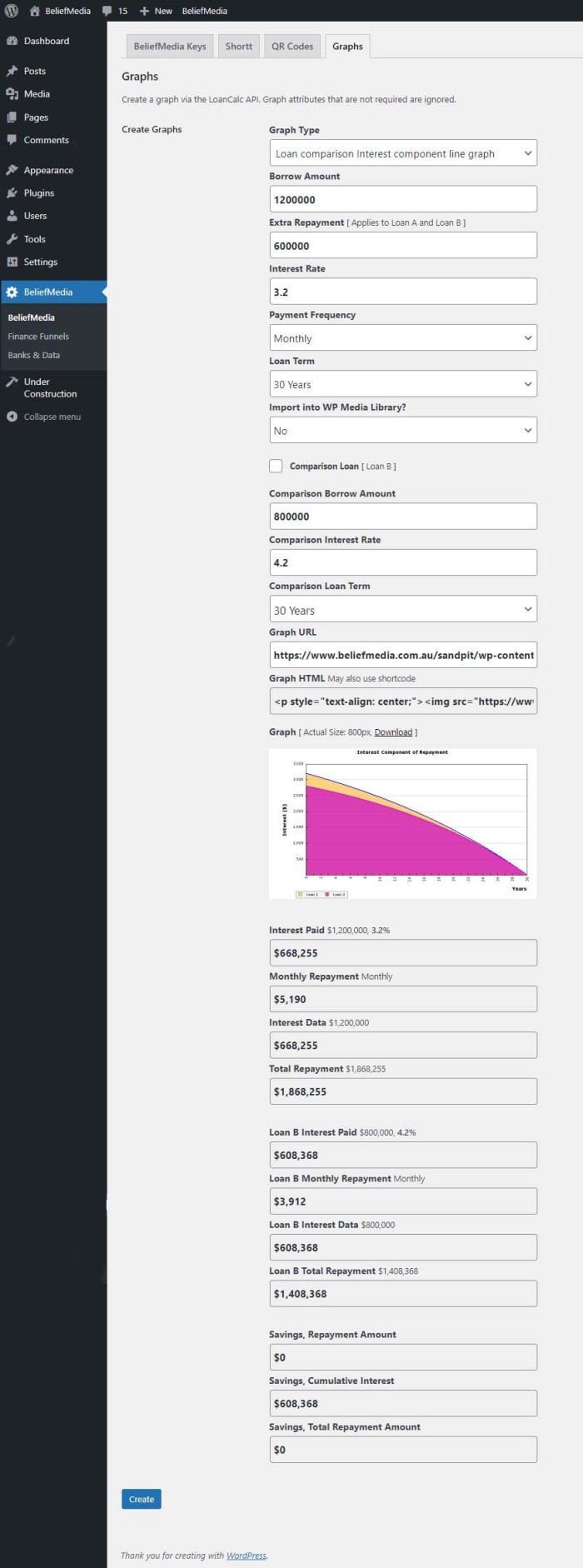The height and width of the screenshot is (1568, 583).
Task: Click the Settings sliders icon
Action: [x=12, y=262]
